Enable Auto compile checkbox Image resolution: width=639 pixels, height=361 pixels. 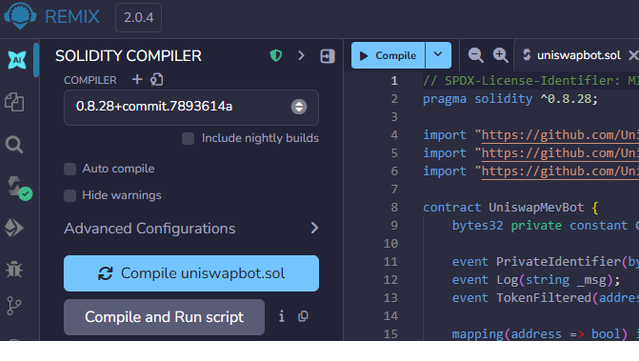[70, 169]
